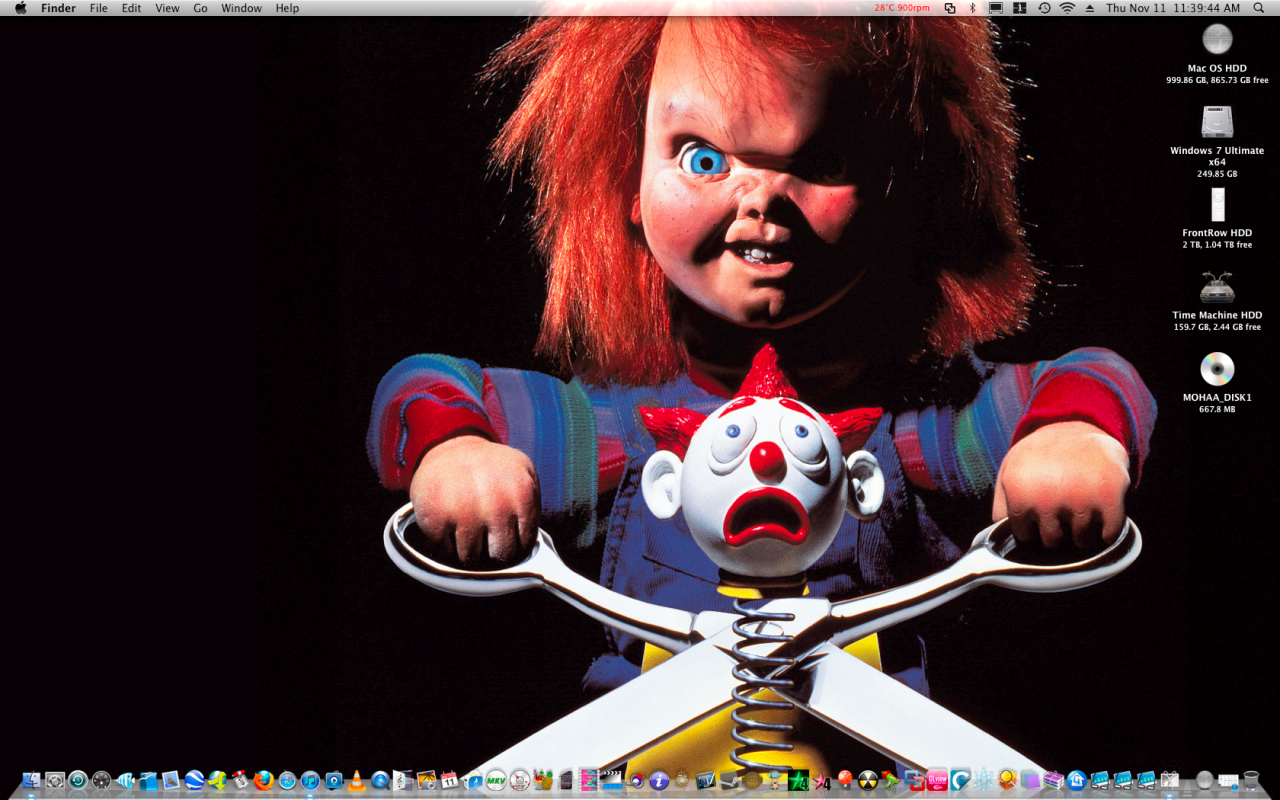Open Time Machine menu bar status icon
The image size is (1280, 800).
1044,8
